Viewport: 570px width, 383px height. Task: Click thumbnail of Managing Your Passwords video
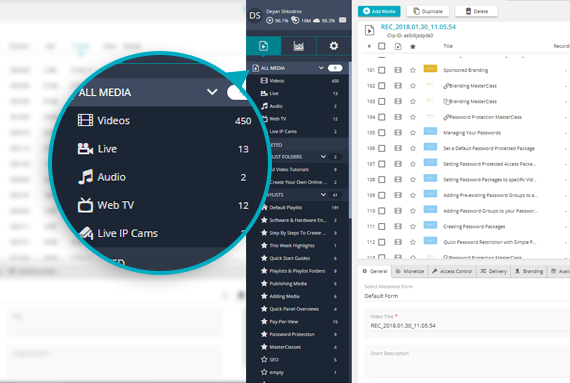click(x=430, y=131)
